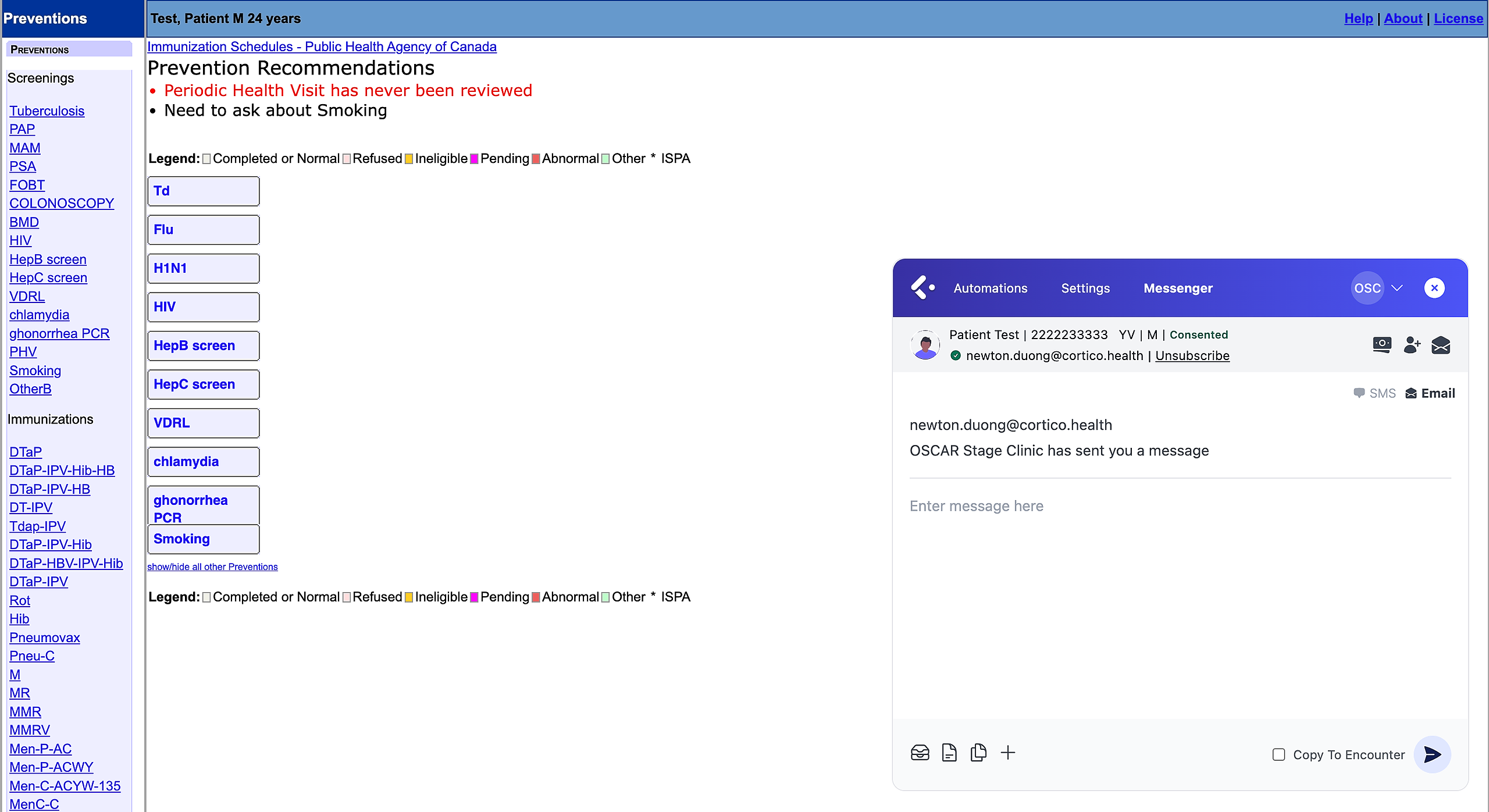Image resolution: width=1489 pixels, height=812 pixels.
Task: Open Immunization Schedules Public Health Agency link
Action: coord(322,47)
